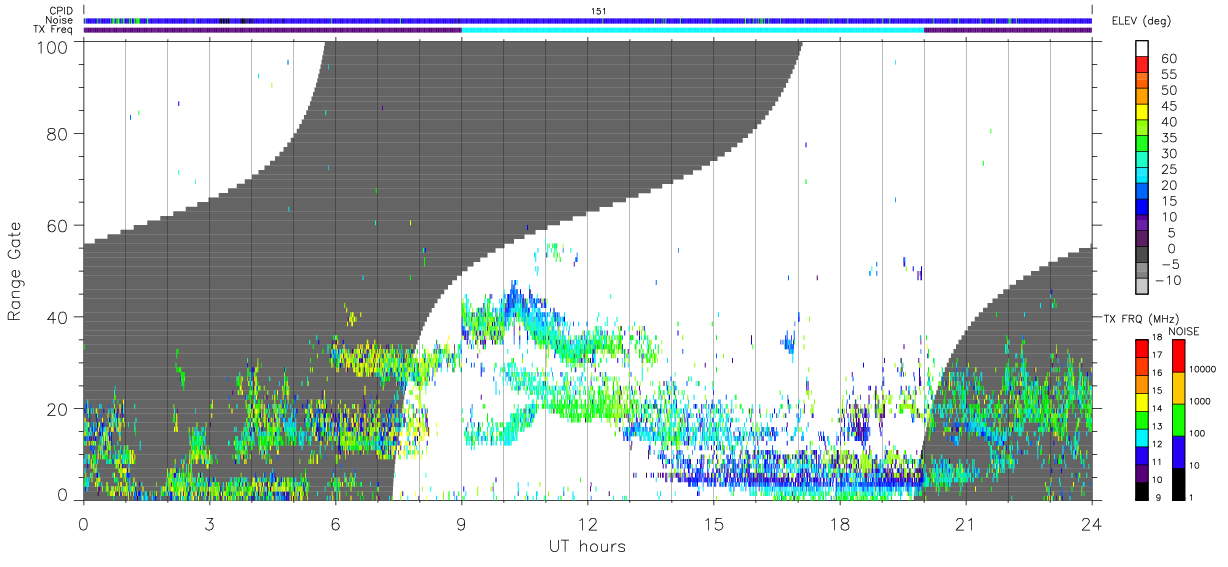
Task: Click the TX Freq row label
Action: click(x=54, y=29)
